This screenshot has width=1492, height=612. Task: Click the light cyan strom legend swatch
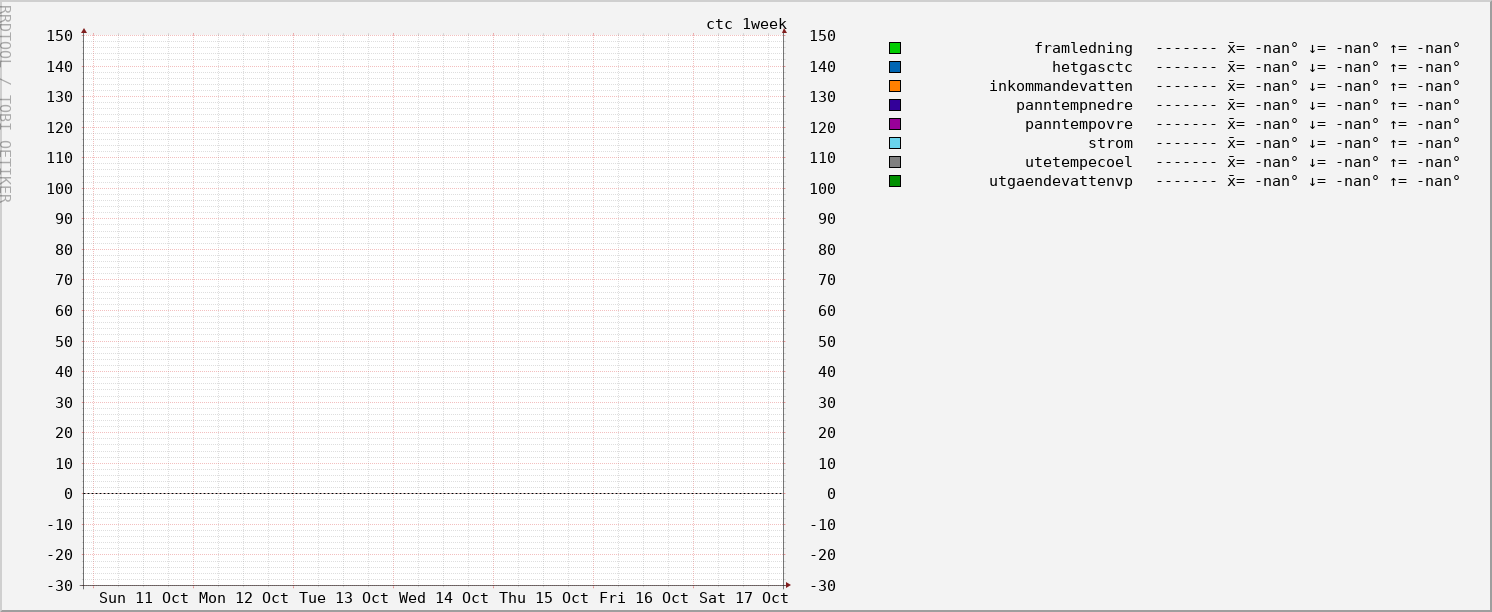click(894, 143)
